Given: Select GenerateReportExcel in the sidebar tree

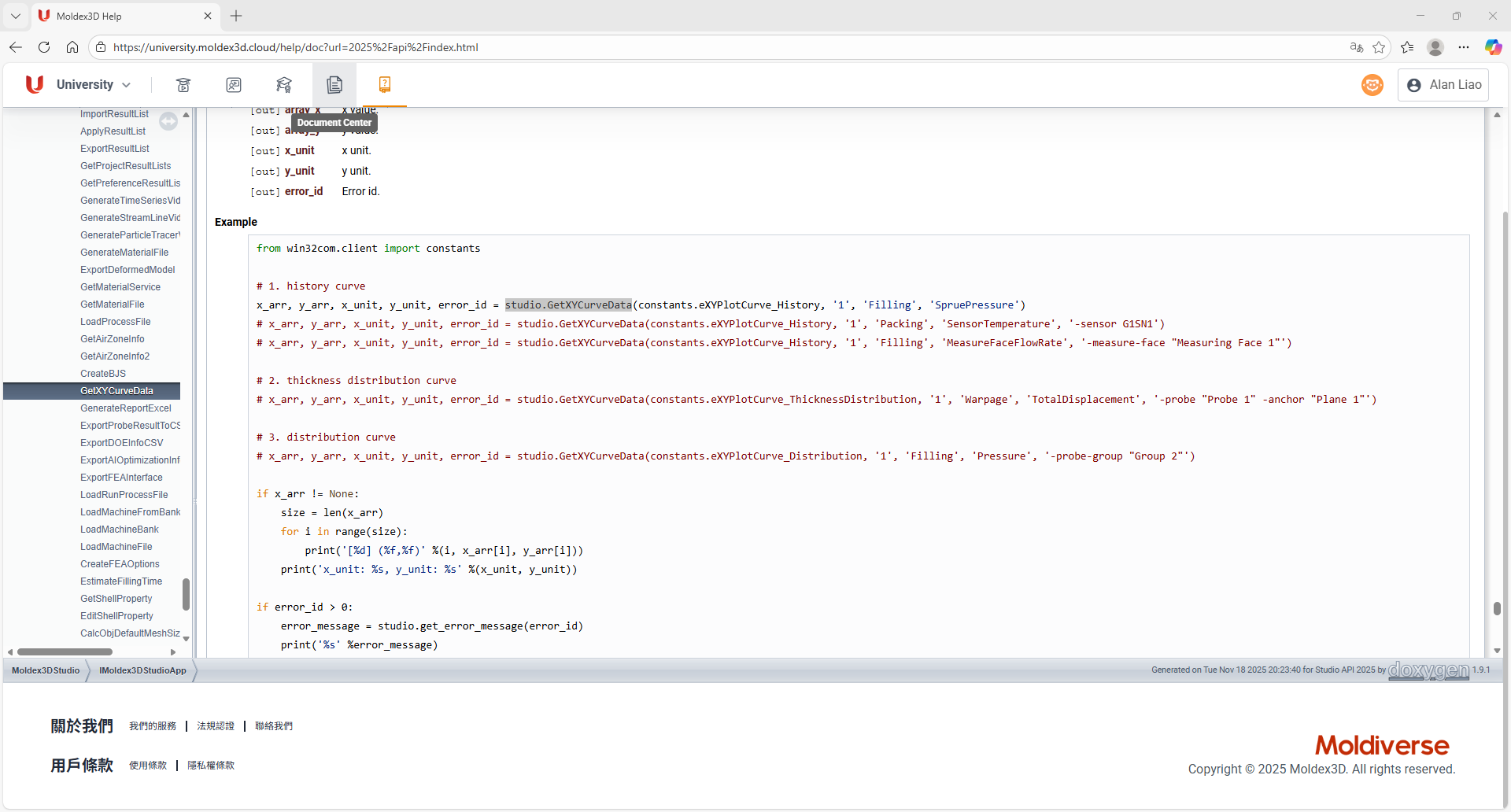Looking at the screenshot, I should coord(125,408).
